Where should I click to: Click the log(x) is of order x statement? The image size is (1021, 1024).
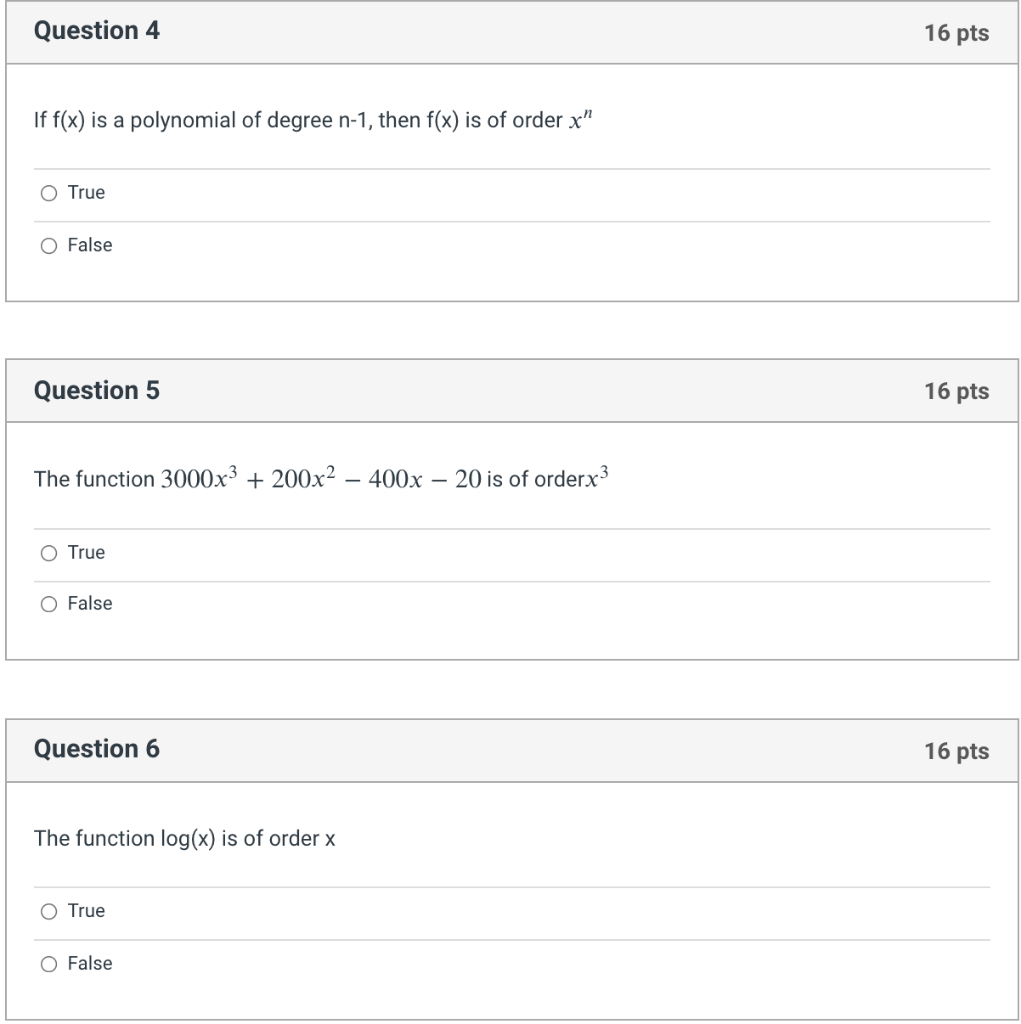(184, 839)
